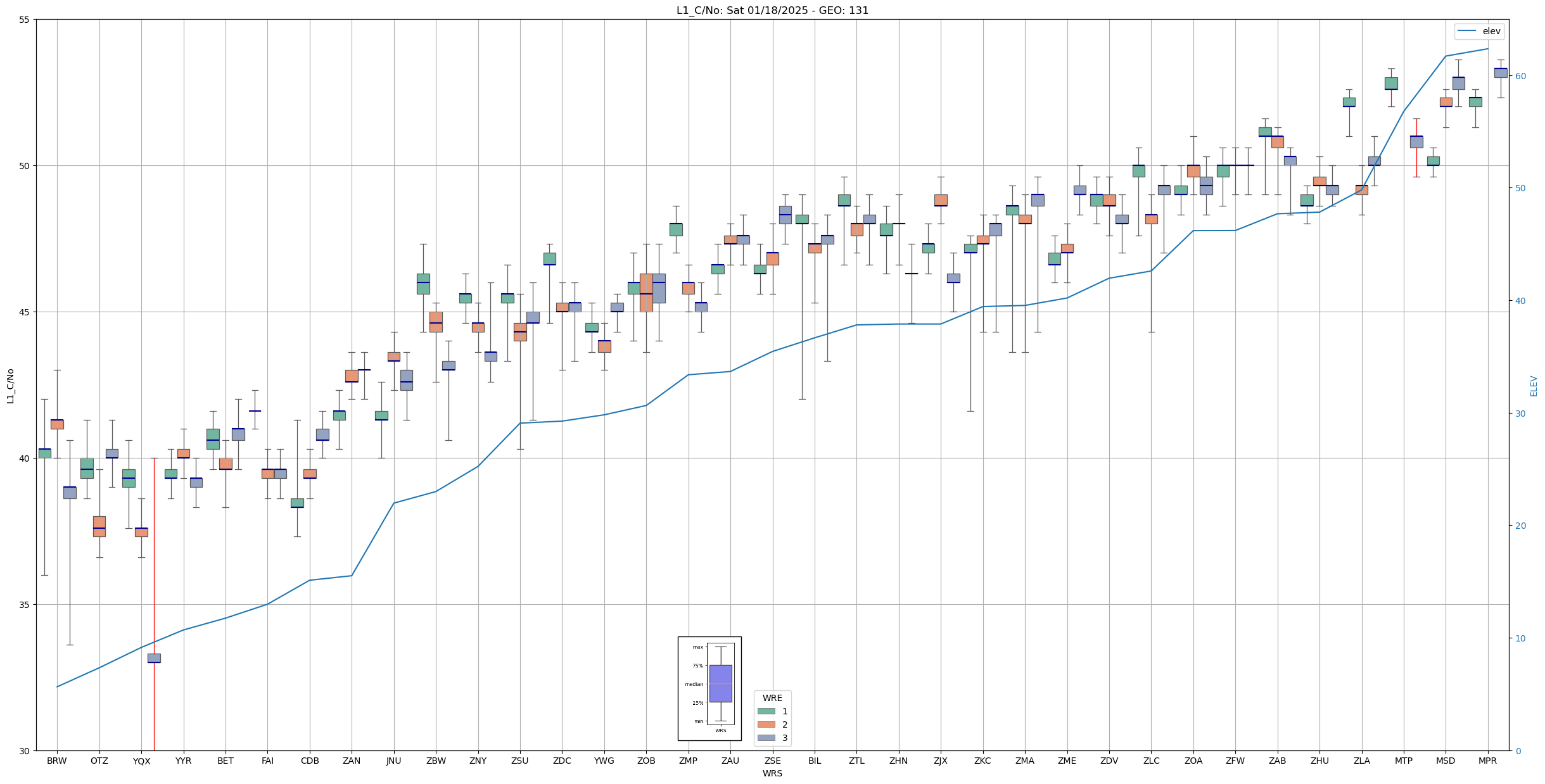Click the WRE legend title

772,698
